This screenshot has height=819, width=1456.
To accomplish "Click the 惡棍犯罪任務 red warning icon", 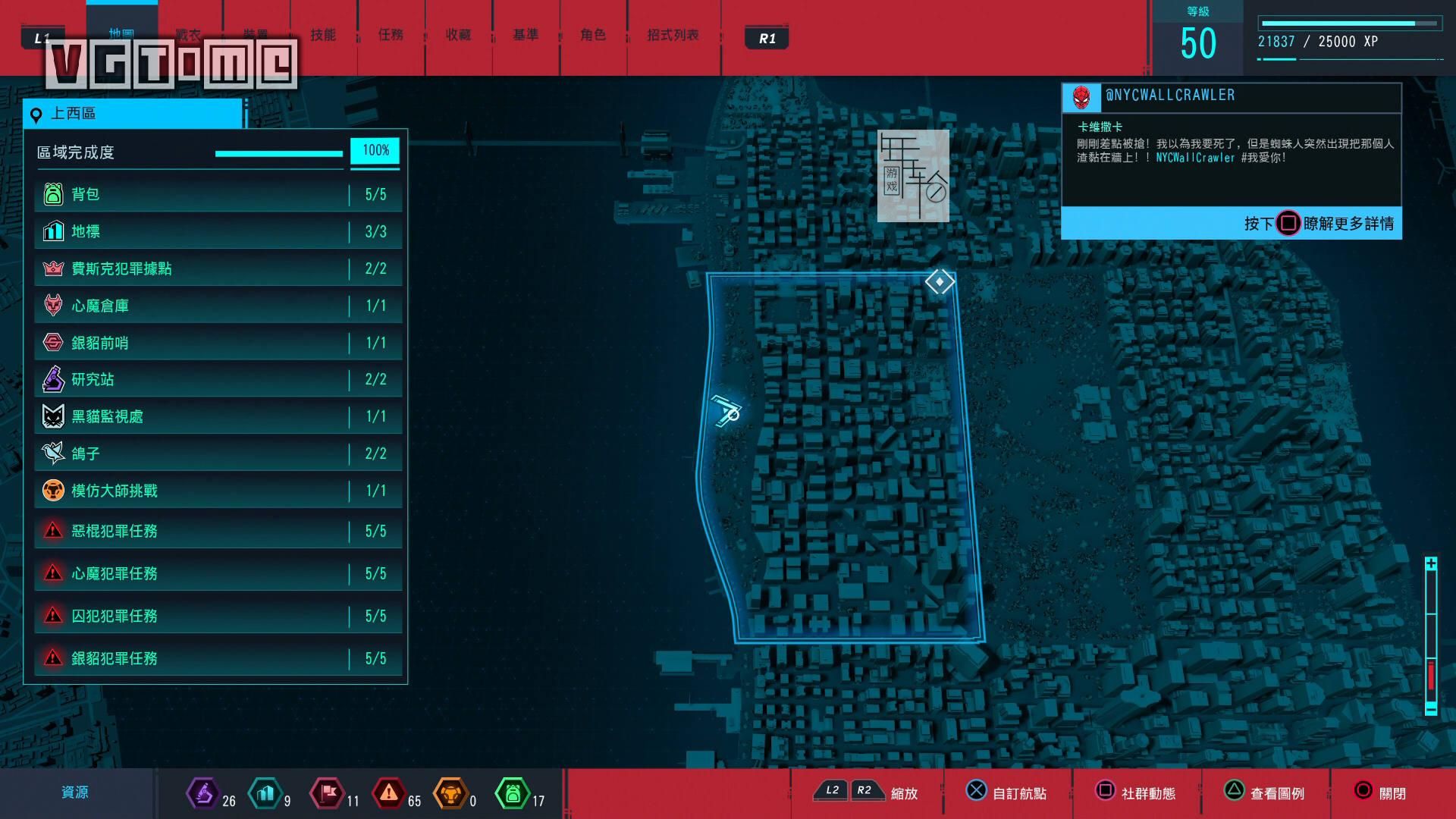I will [x=53, y=531].
